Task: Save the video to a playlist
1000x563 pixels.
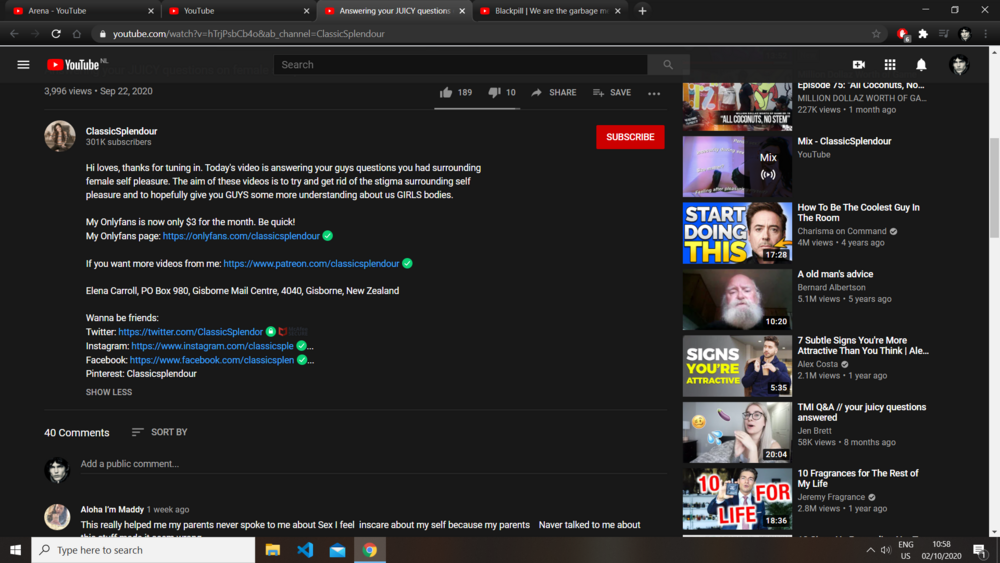Action: tap(612, 92)
